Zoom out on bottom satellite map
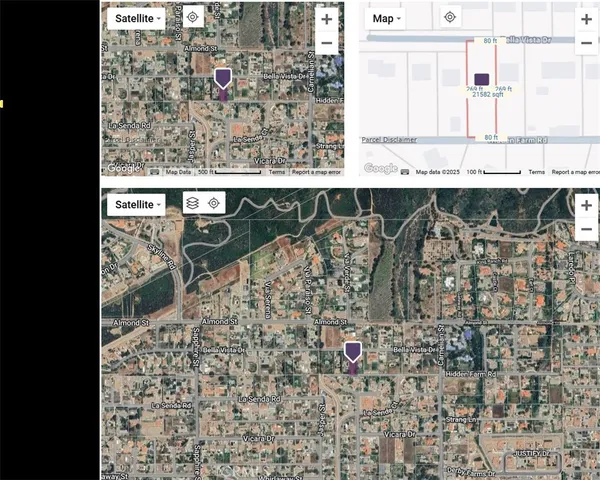Screen dimensions: 600x480 pyautogui.click(x=586, y=229)
